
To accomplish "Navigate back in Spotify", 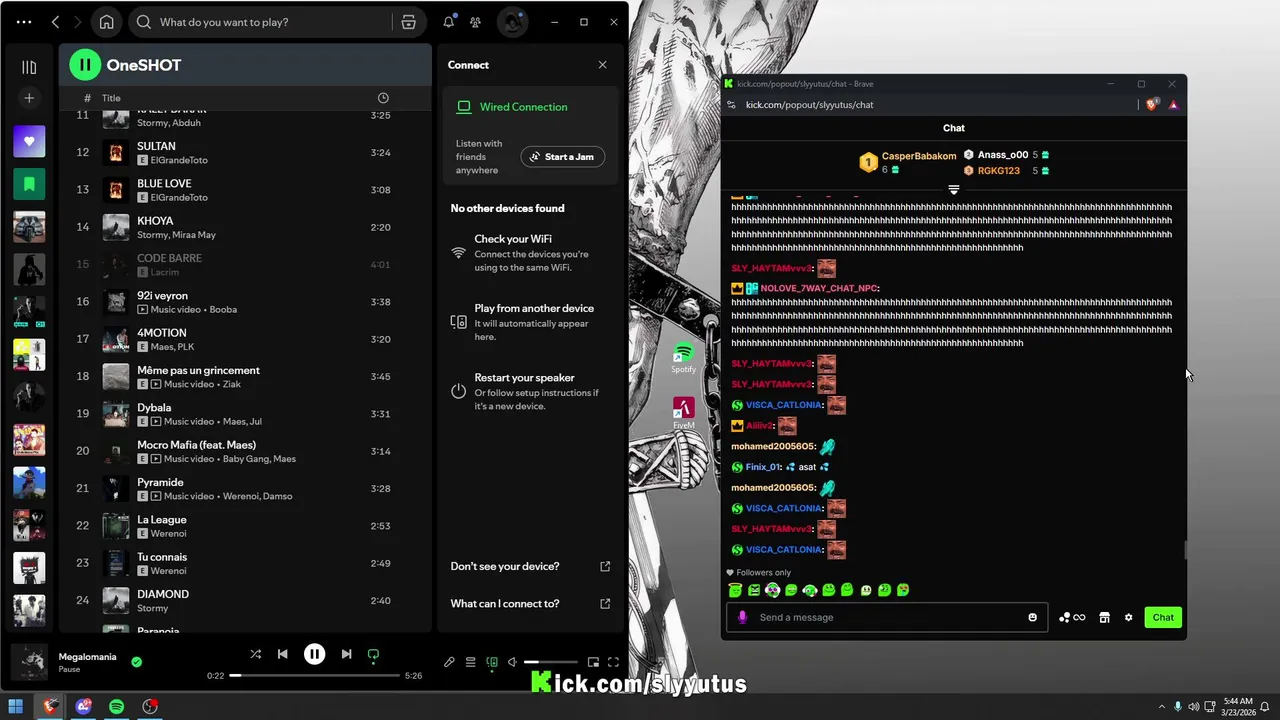I will click(56, 22).
